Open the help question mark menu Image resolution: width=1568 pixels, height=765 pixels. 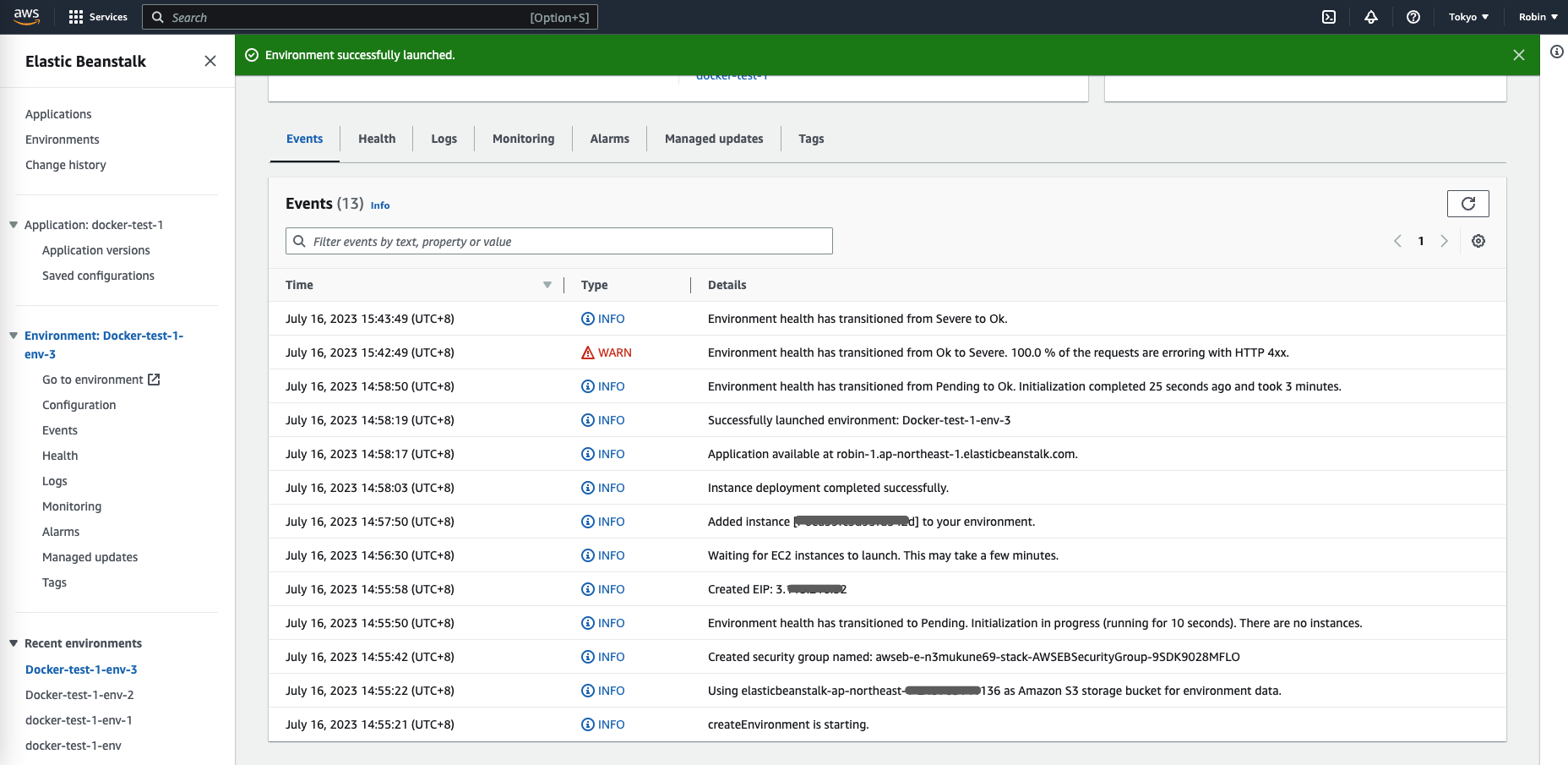(x=1413, y=17)
